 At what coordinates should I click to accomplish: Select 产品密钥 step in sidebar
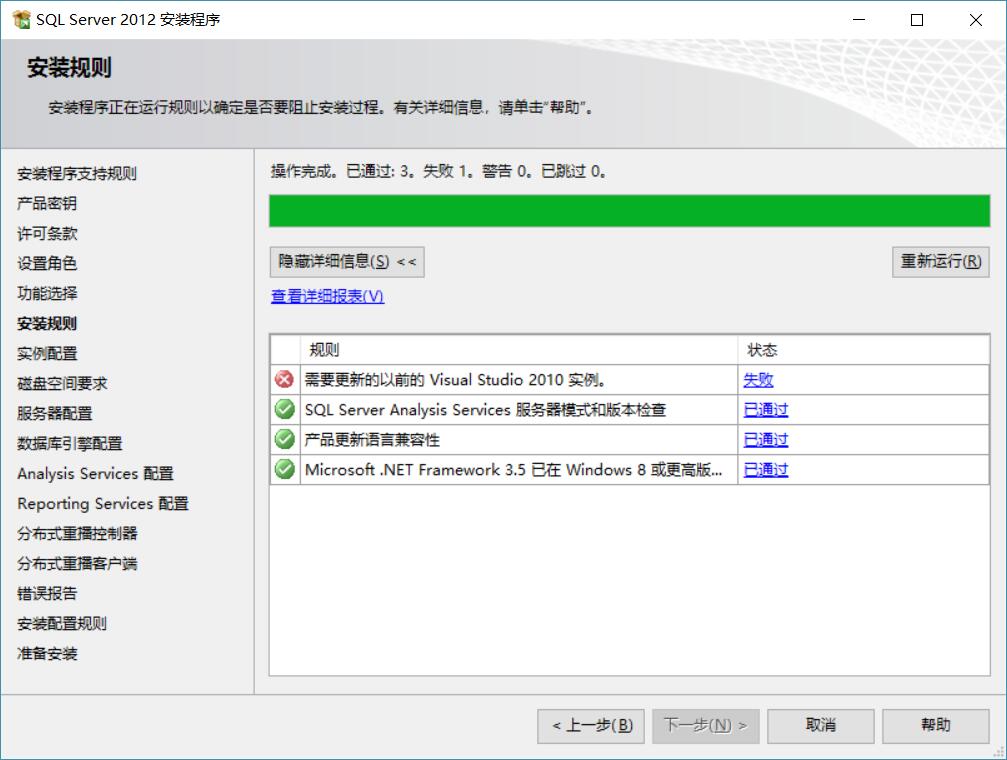click(x=47, y=204)
